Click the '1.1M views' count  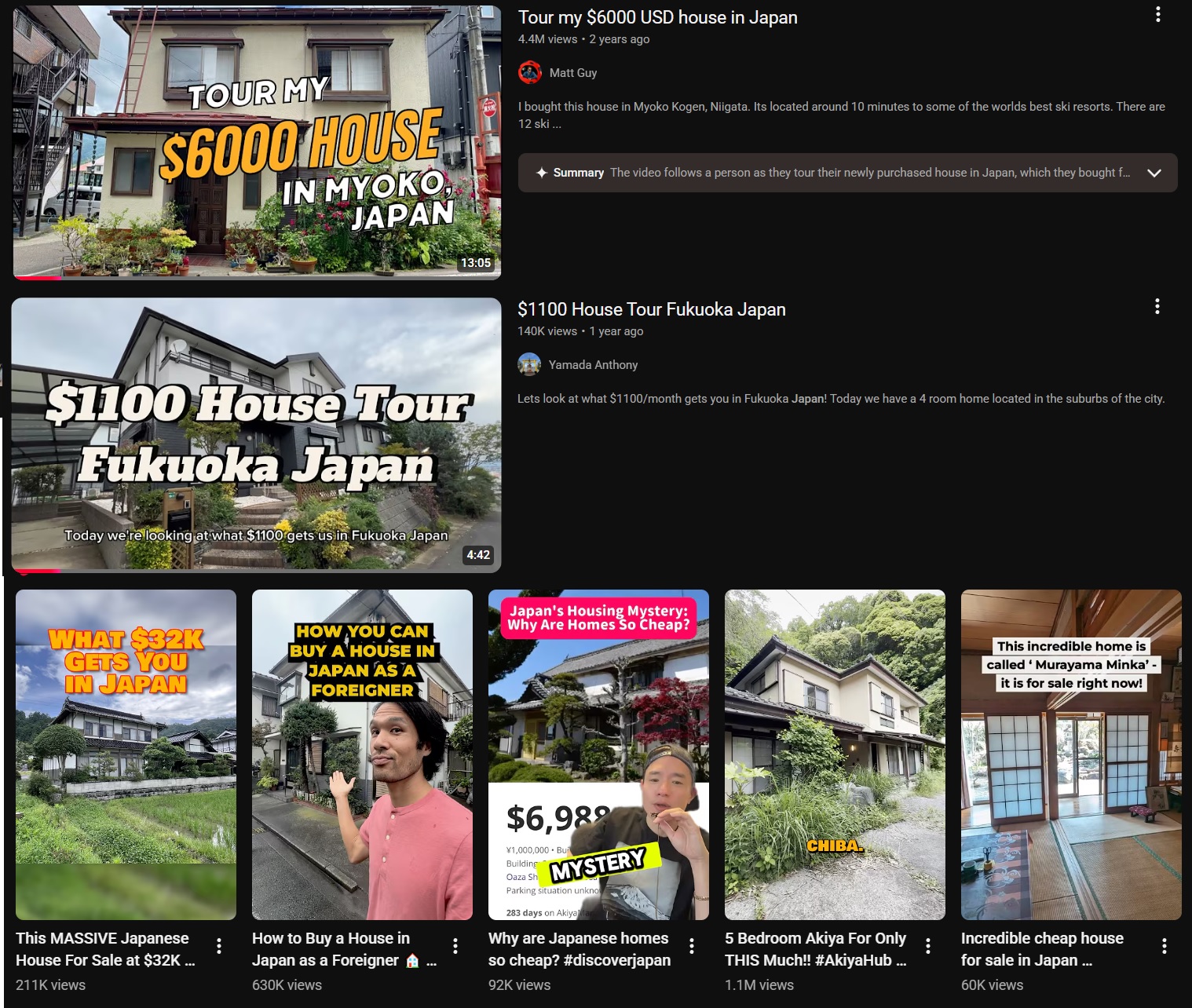[759, 984]
